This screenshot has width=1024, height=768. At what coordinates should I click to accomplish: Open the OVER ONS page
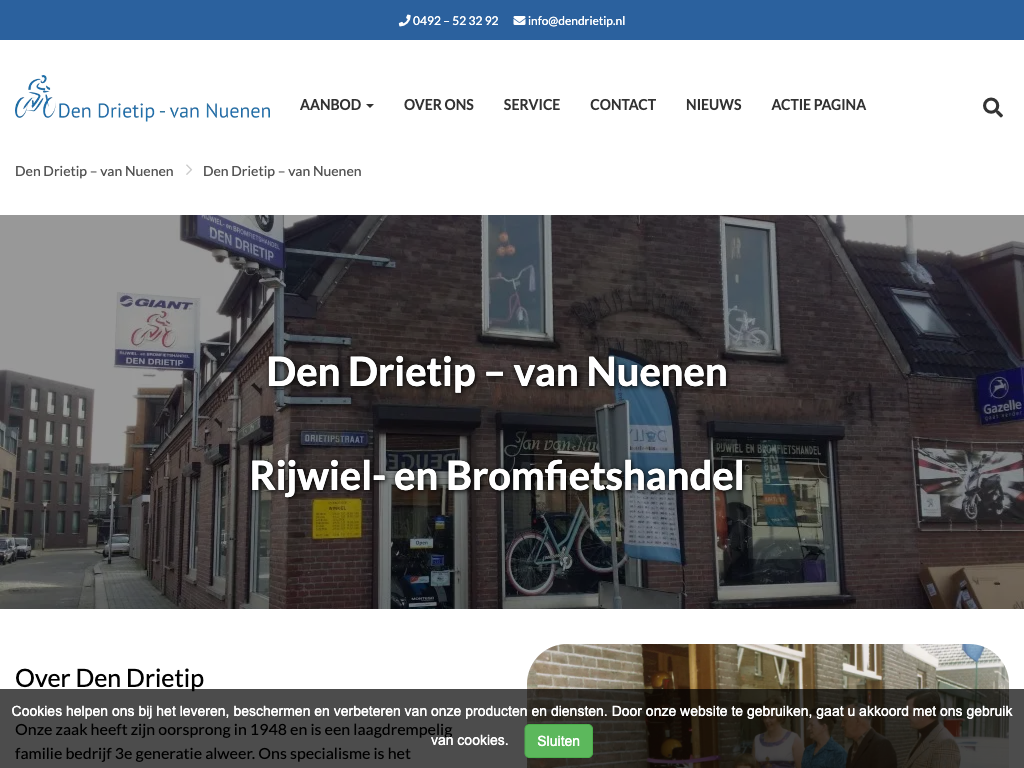click(x=438, y=105)
